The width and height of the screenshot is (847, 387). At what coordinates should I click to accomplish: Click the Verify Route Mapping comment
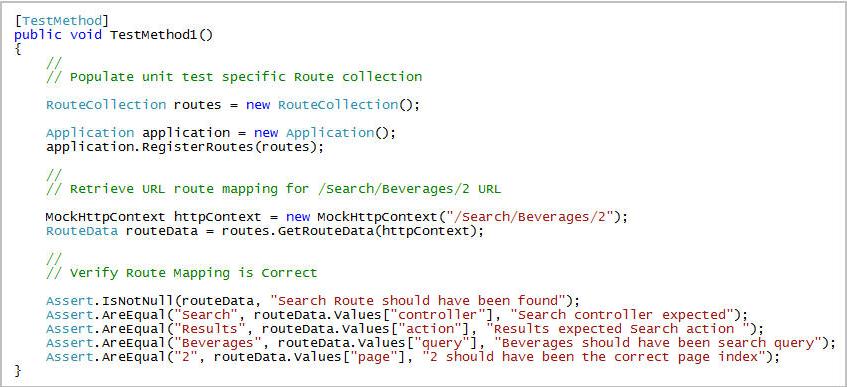[x=182, y=273]
